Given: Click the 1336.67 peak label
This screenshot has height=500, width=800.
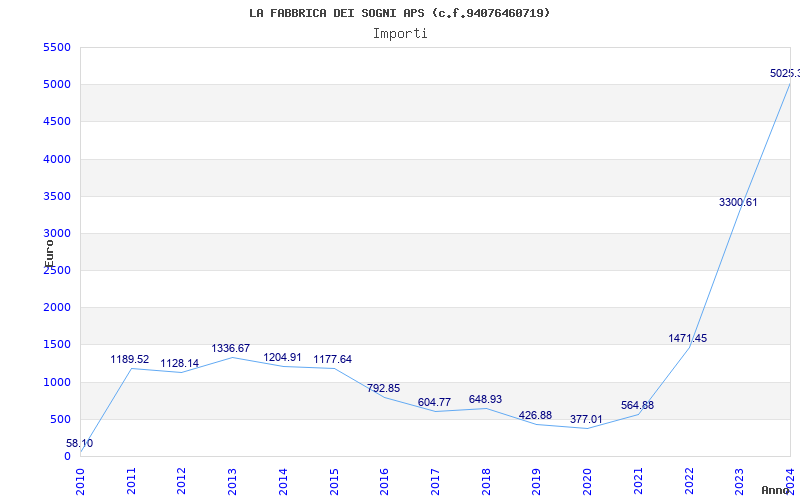Looking at the screenshot, I should (231, 348).
